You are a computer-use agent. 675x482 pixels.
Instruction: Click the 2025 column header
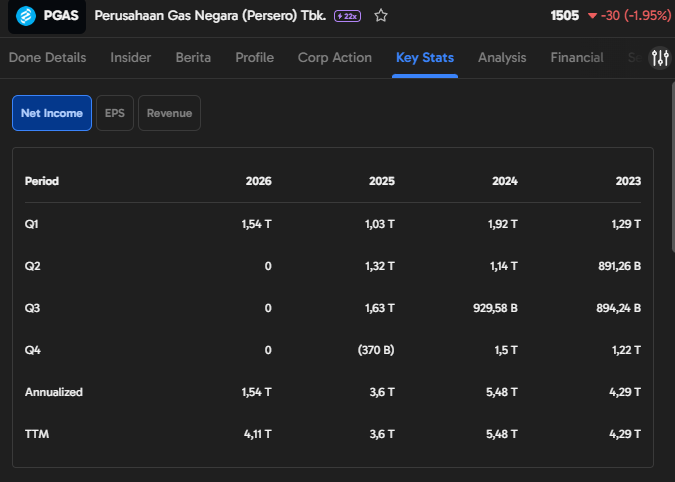coord(381,181)
